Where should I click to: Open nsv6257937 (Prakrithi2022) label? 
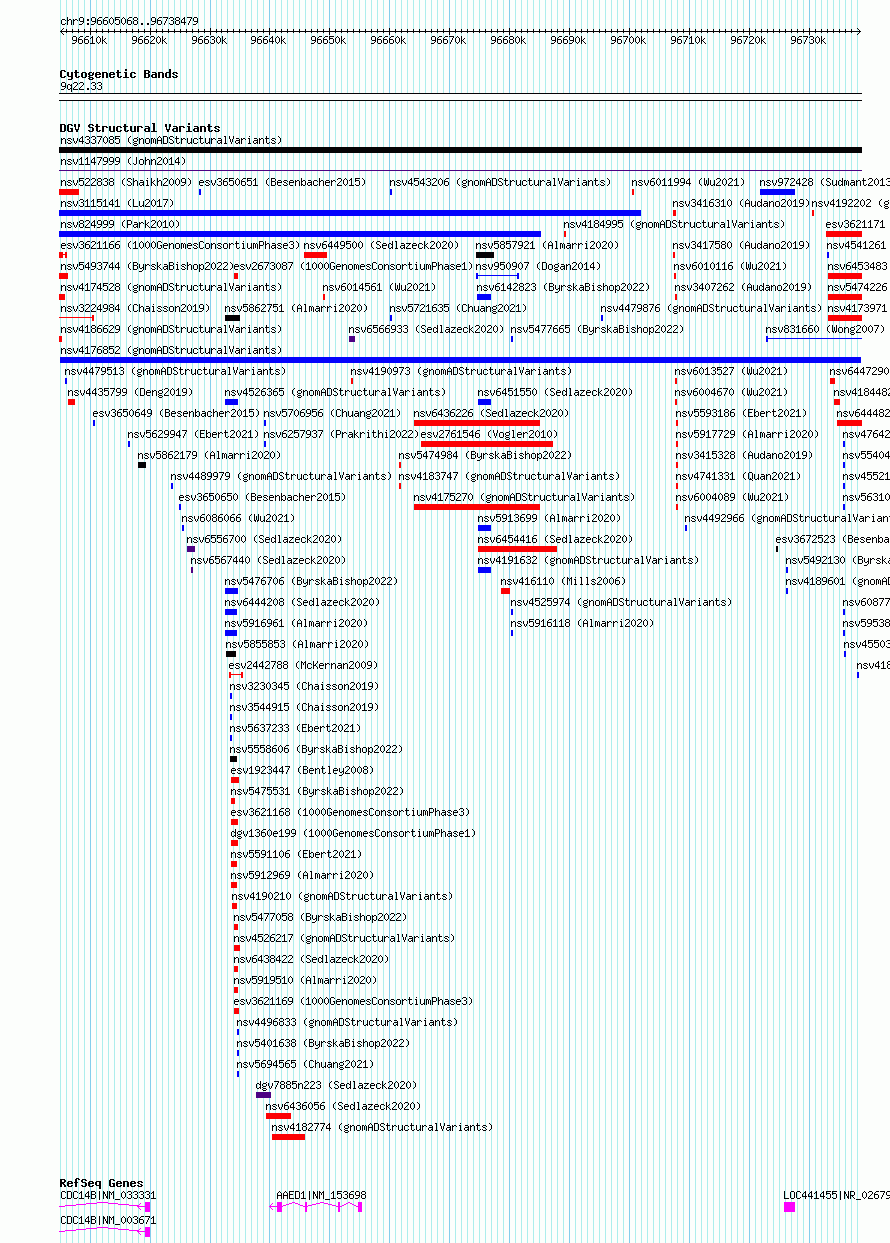pyautogui.click(x=342, y=434)
